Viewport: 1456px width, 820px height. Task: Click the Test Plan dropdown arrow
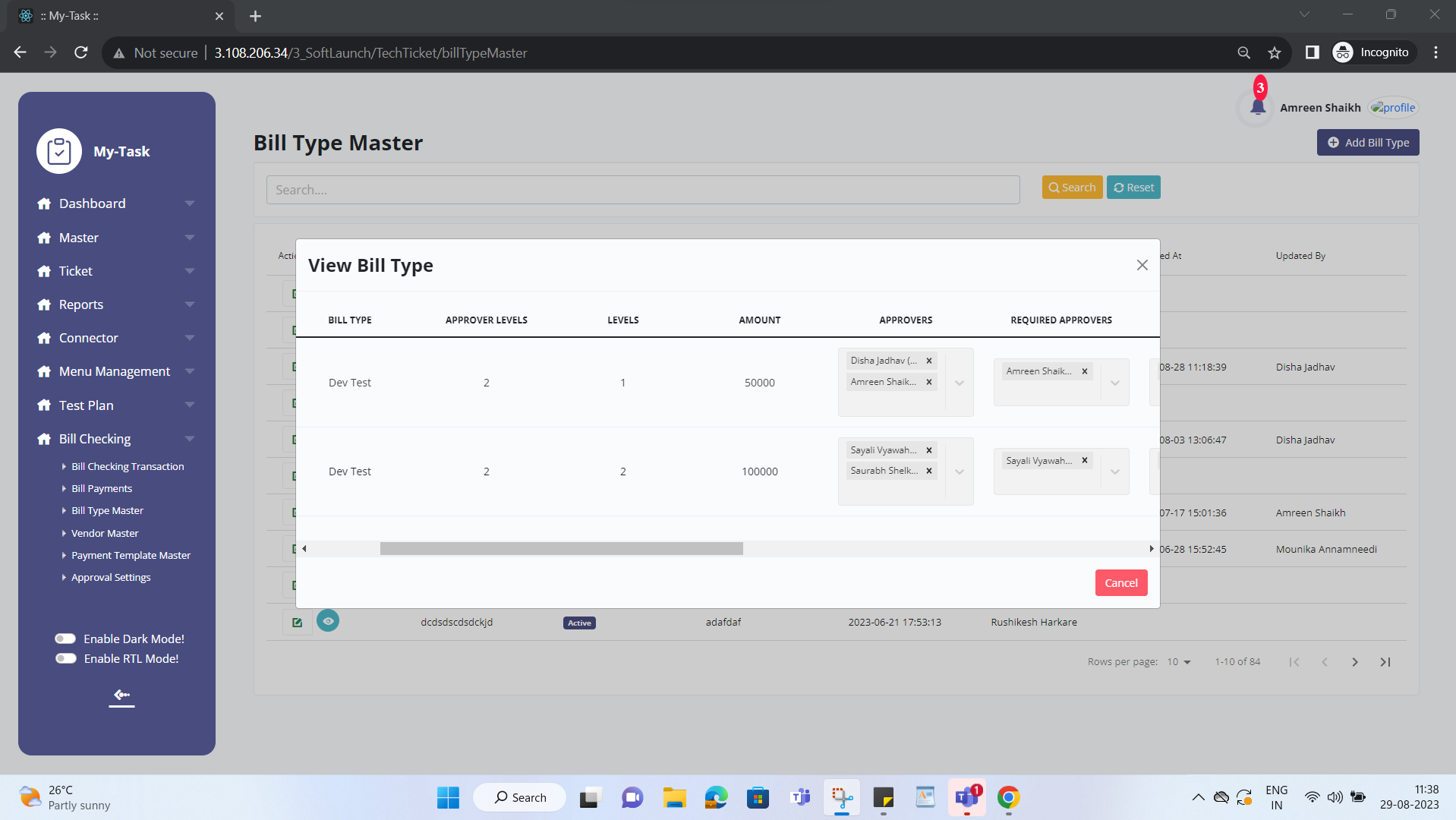point(190,405)
